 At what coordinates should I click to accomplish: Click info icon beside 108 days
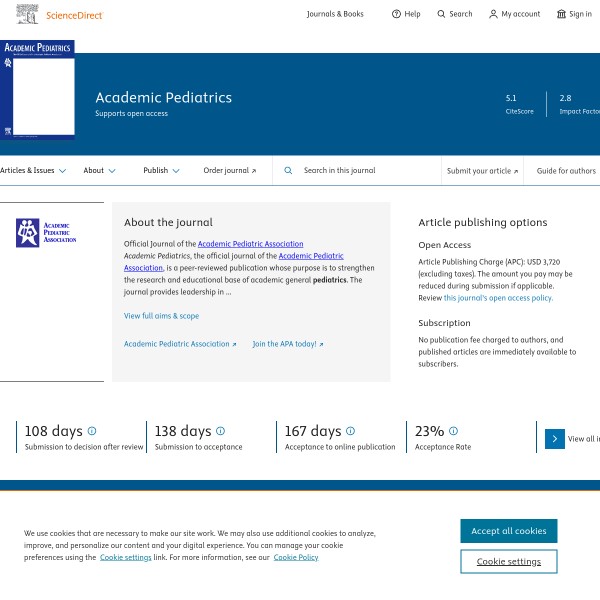pyautogui.click(x=92, y=431)
